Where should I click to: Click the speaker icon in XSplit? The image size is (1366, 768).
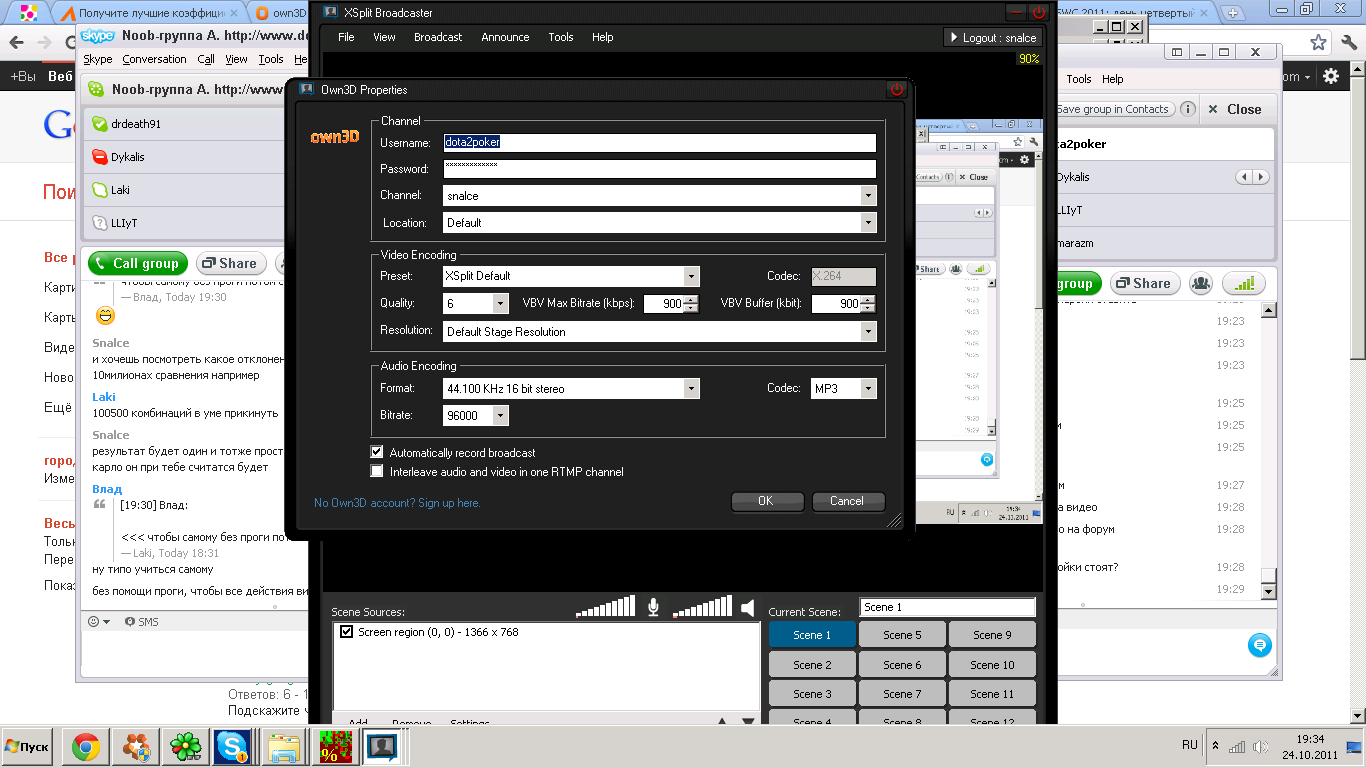click(747, 607)
